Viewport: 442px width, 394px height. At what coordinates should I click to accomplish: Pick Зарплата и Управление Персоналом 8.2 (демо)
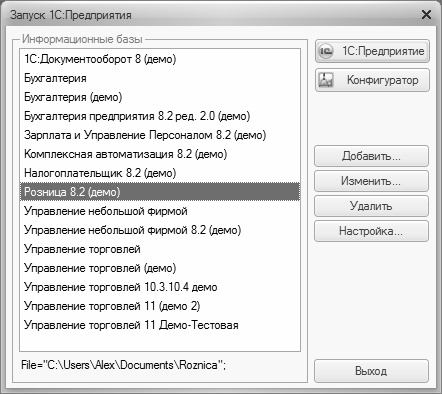(160, 135)
